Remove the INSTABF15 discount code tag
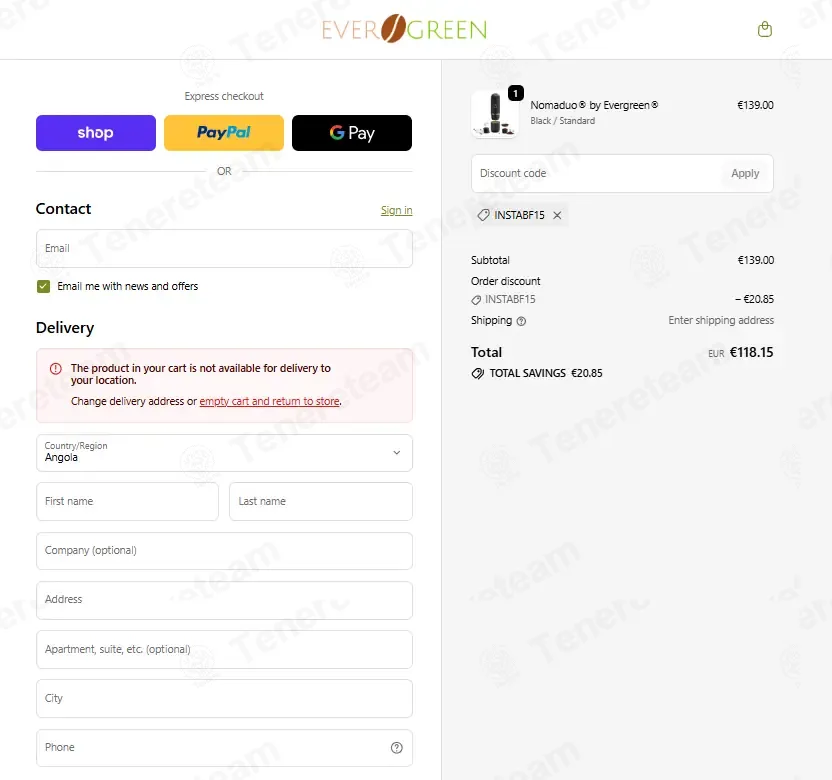832x780 pixels. (x=557, y=215)
